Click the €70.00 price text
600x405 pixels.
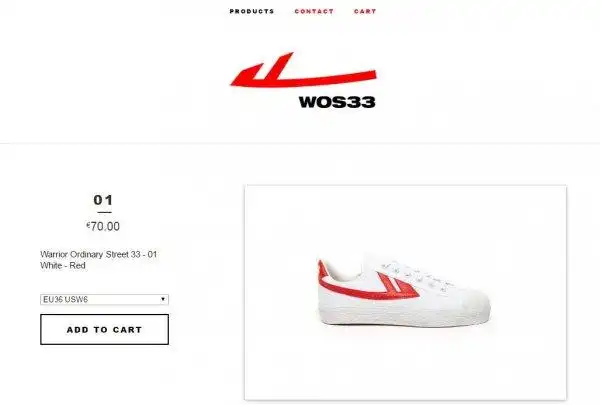click(x=103, y=226)
